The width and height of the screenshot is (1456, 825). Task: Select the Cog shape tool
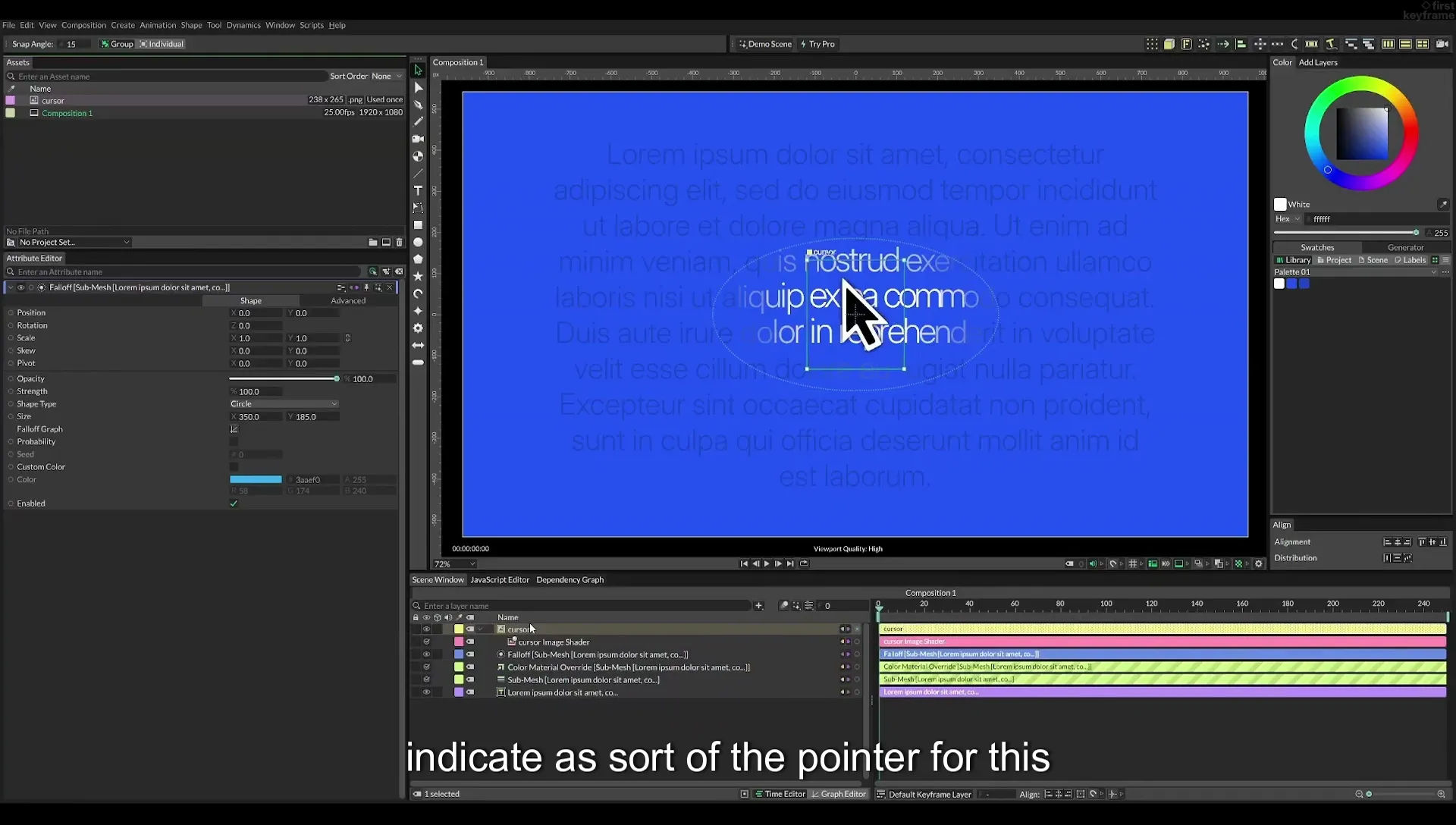pyautogui.click(x=418, y=328)
